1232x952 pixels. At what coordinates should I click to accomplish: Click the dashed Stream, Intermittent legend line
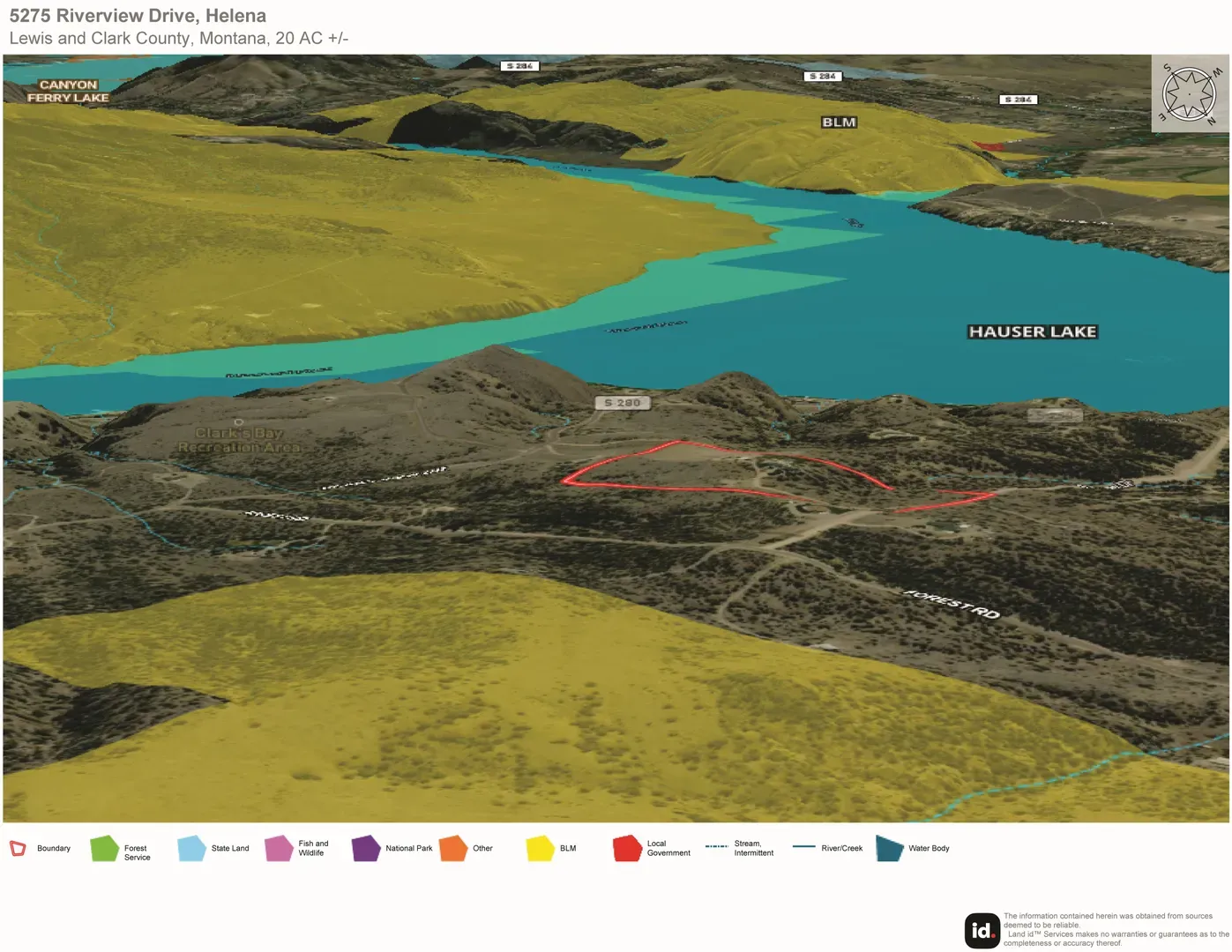click(716, 846)
